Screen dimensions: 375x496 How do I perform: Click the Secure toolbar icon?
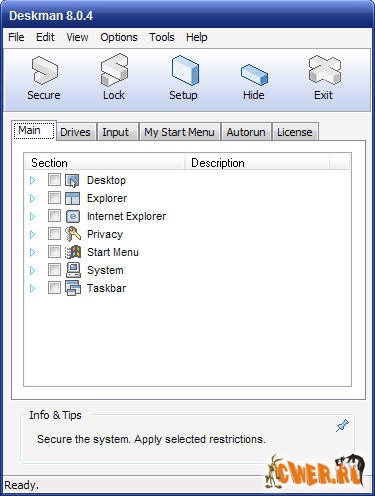(x=45, y=70)
